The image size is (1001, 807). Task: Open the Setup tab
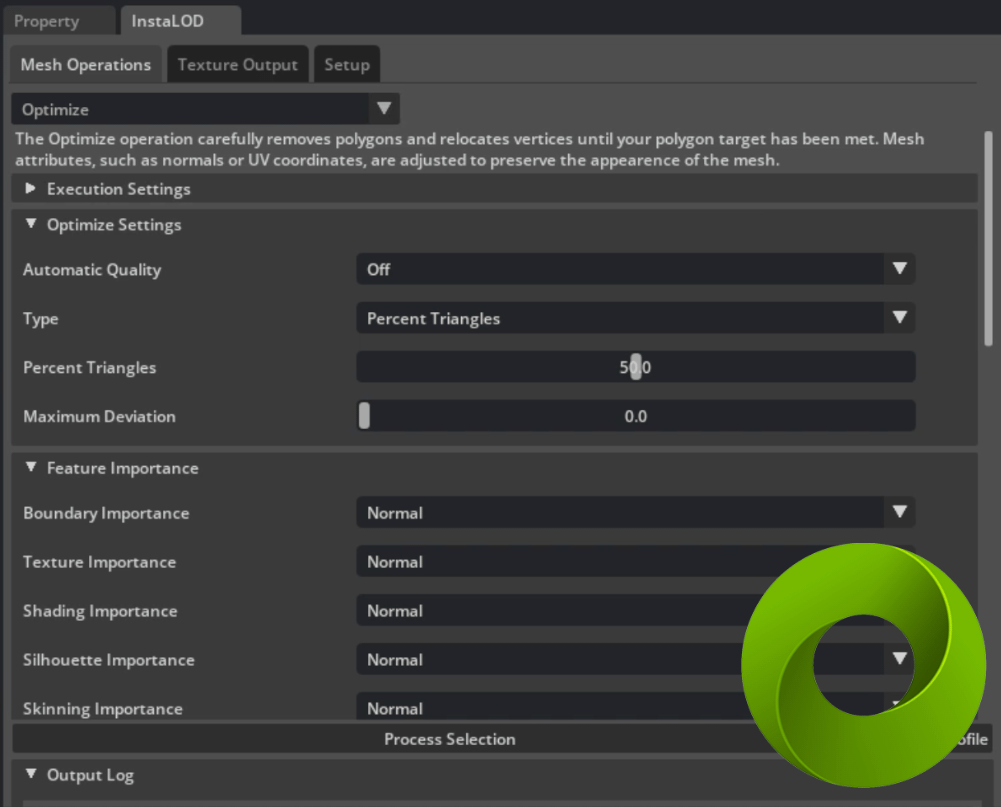(347, 64)
